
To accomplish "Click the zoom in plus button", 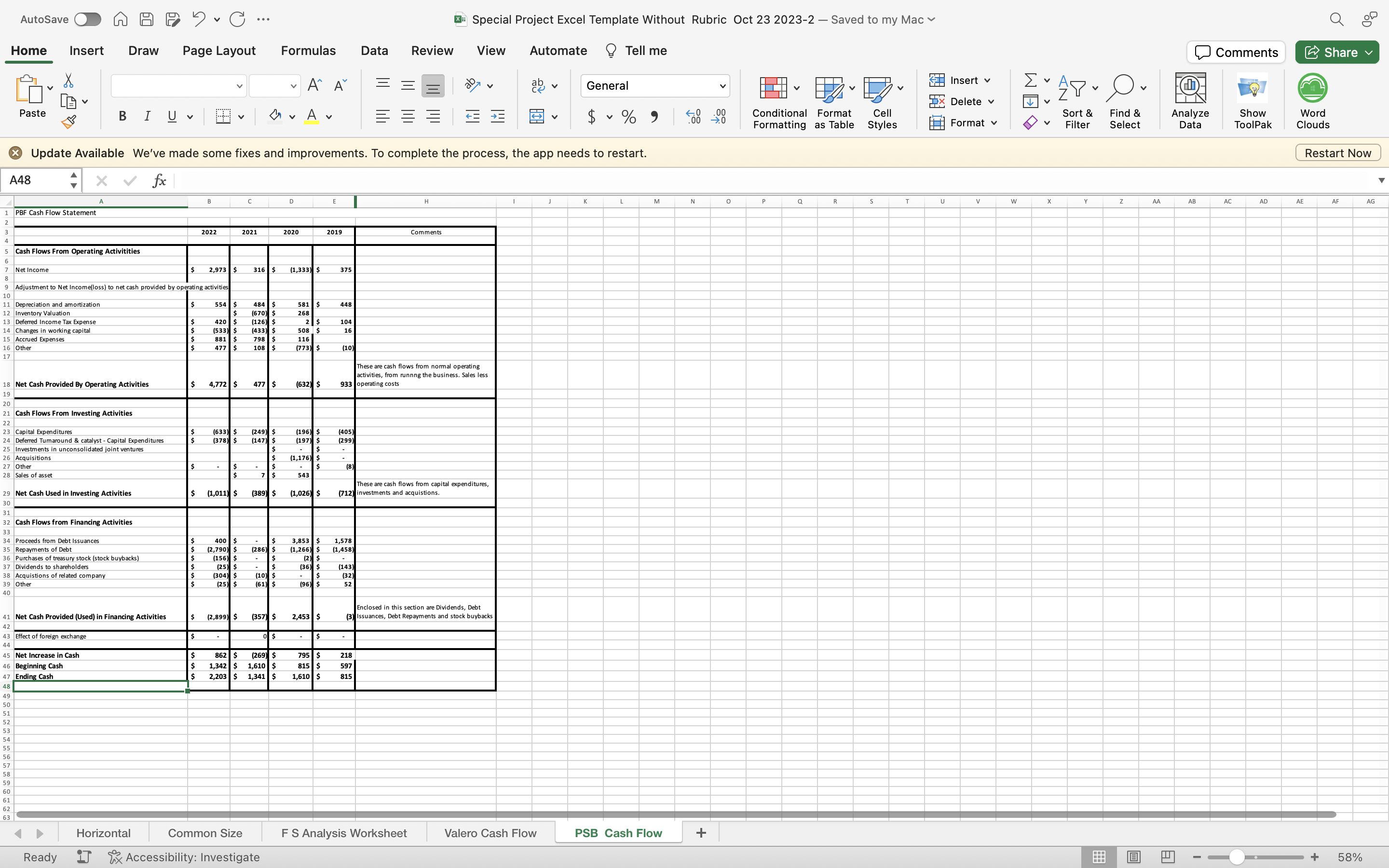I will [1315, 857].
